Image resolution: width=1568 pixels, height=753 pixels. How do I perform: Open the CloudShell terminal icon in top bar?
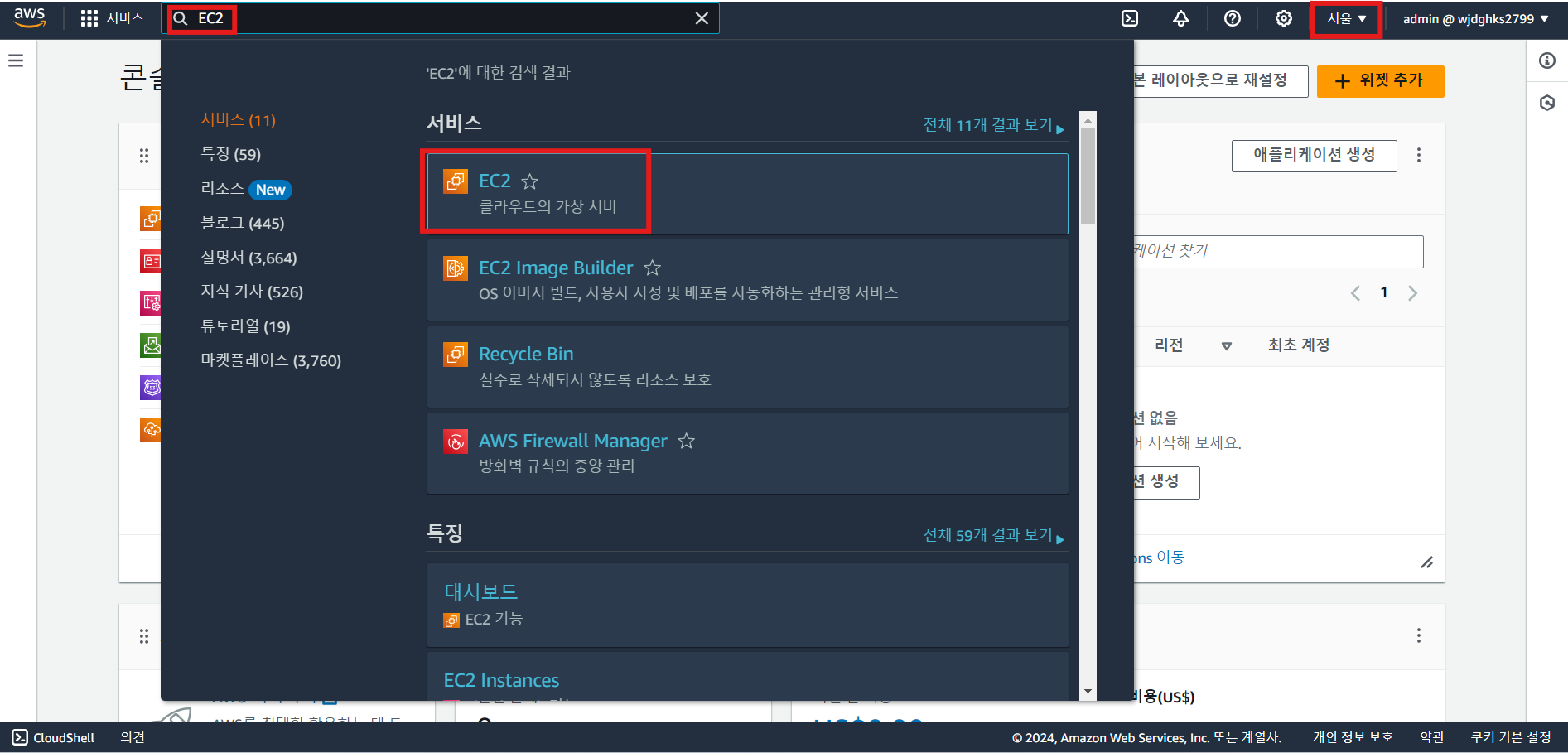pos(1130,18)
